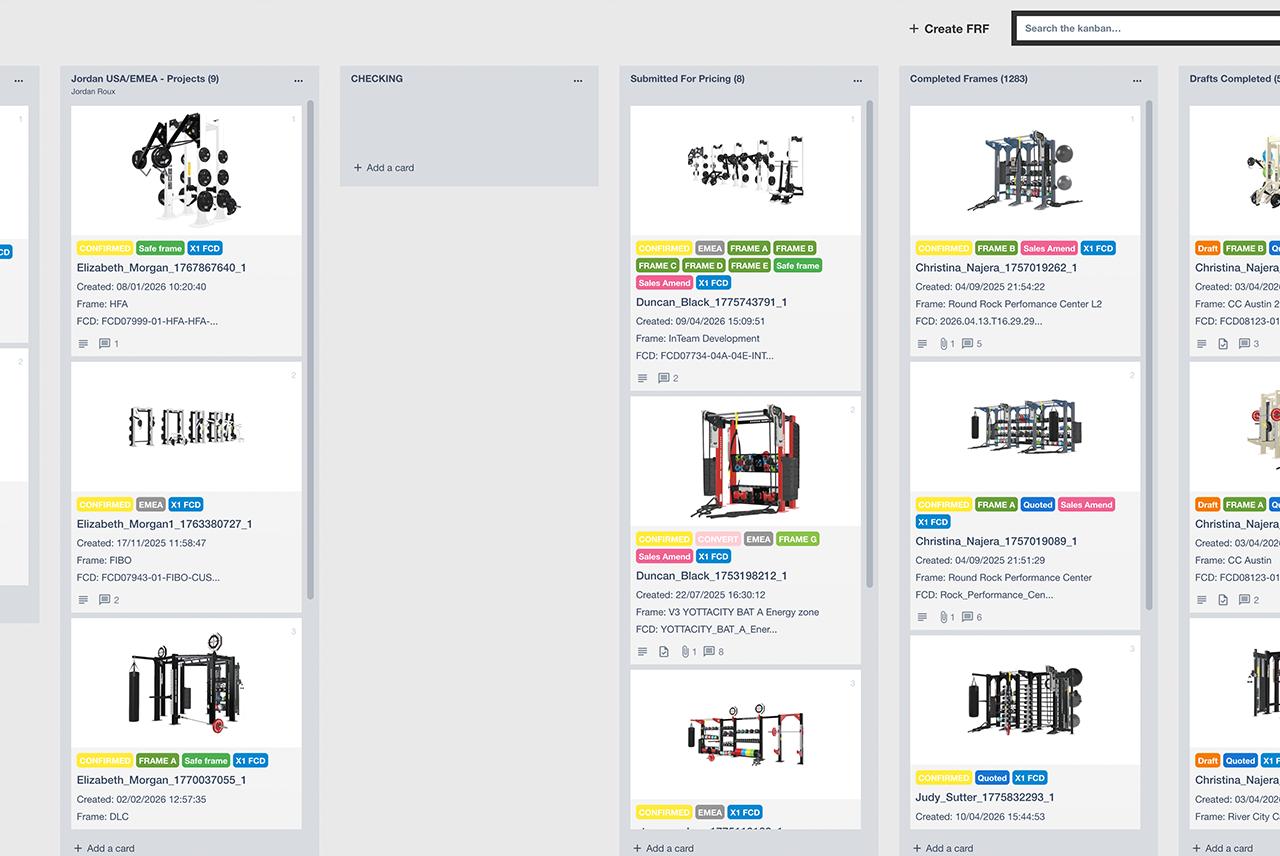Open the 5 comments icon on Christina_Najera_1757019262_1

(967, 344)
